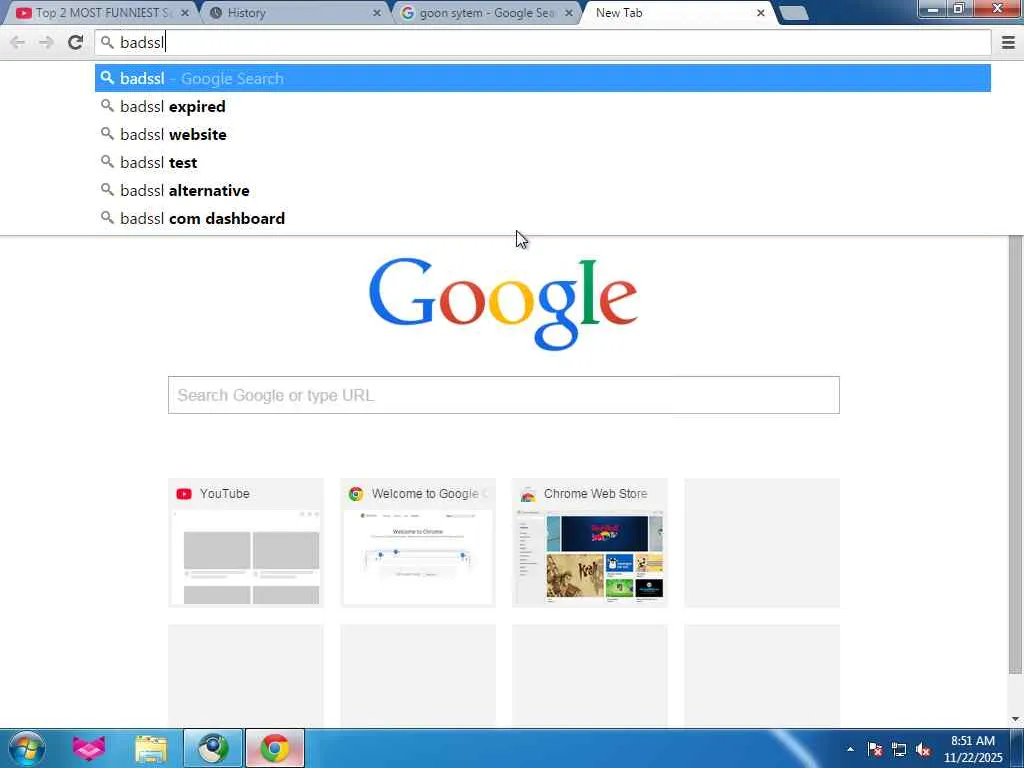Click the page's vertical scrollbar
Image resolution: width=1024 pixels, height=768 pixels.
[1015, 455]
